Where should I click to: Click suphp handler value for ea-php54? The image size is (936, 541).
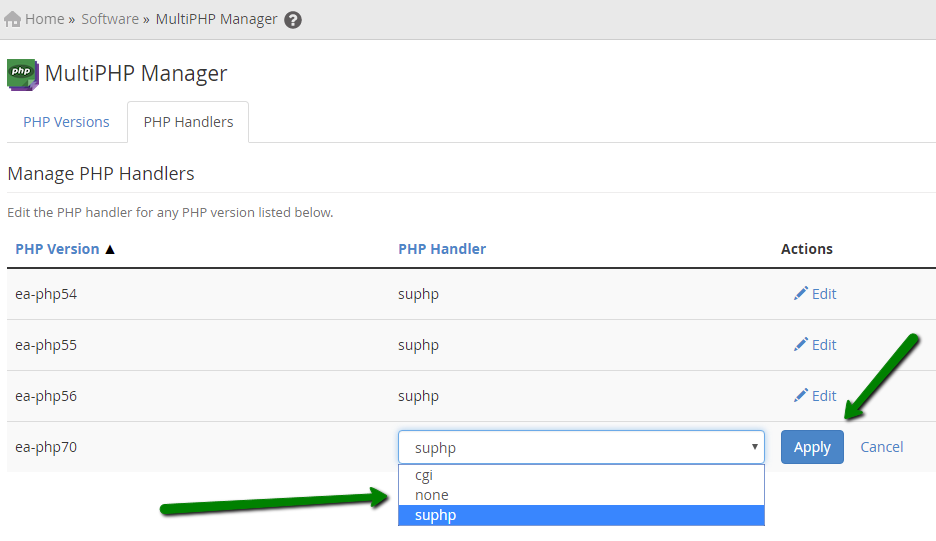(x=418, y=294)
